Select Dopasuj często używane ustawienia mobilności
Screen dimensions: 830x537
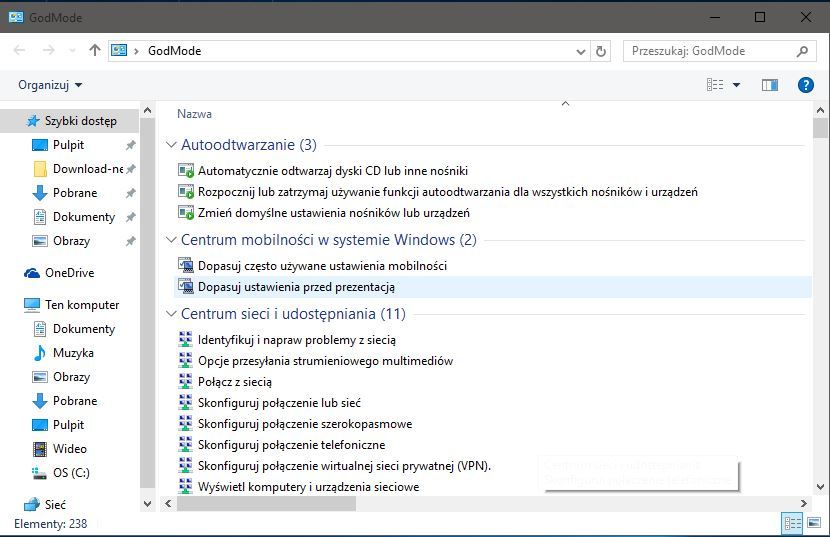pyautogui.click(x=322, y=265)
